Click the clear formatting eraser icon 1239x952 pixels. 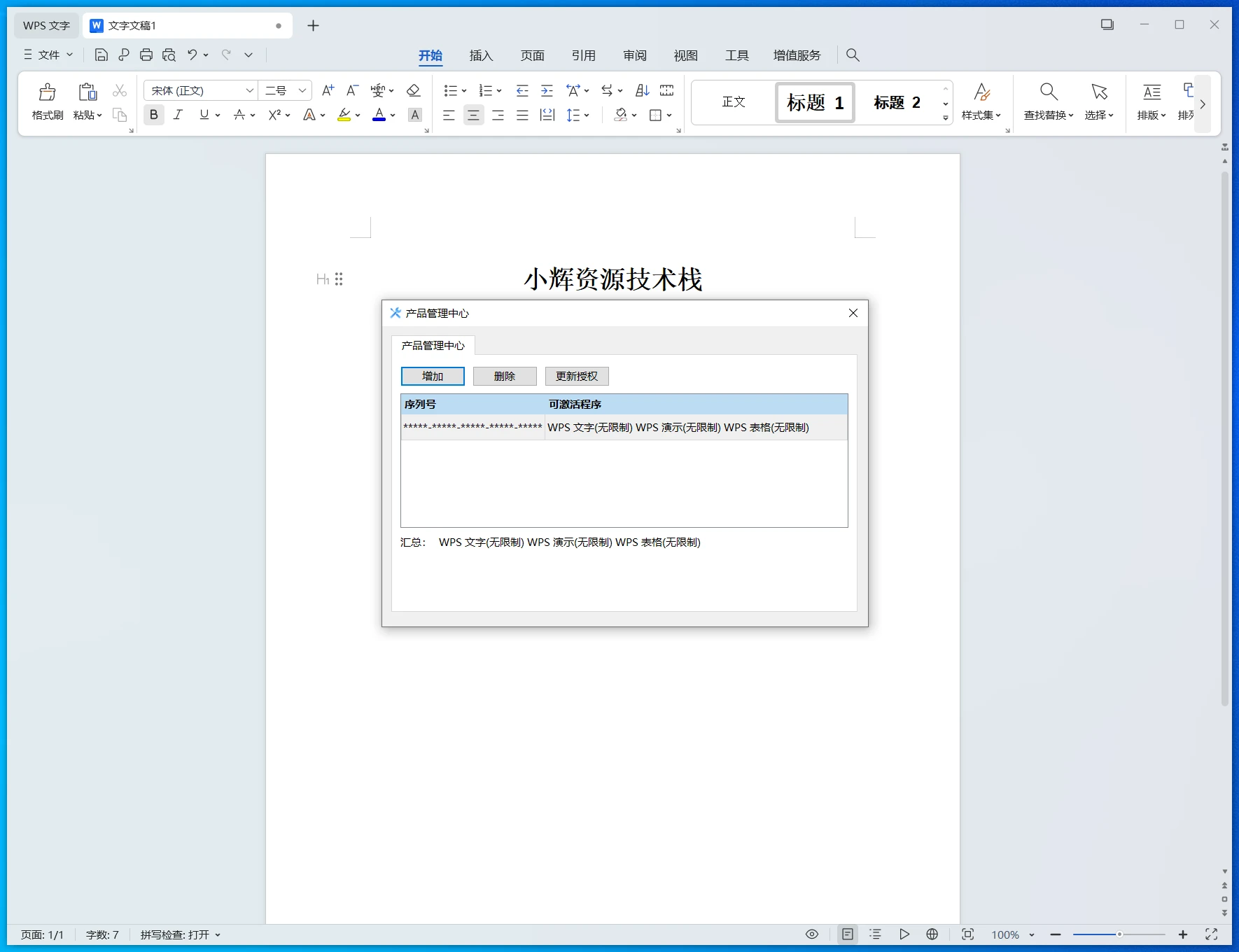click(x=414, y=90)
